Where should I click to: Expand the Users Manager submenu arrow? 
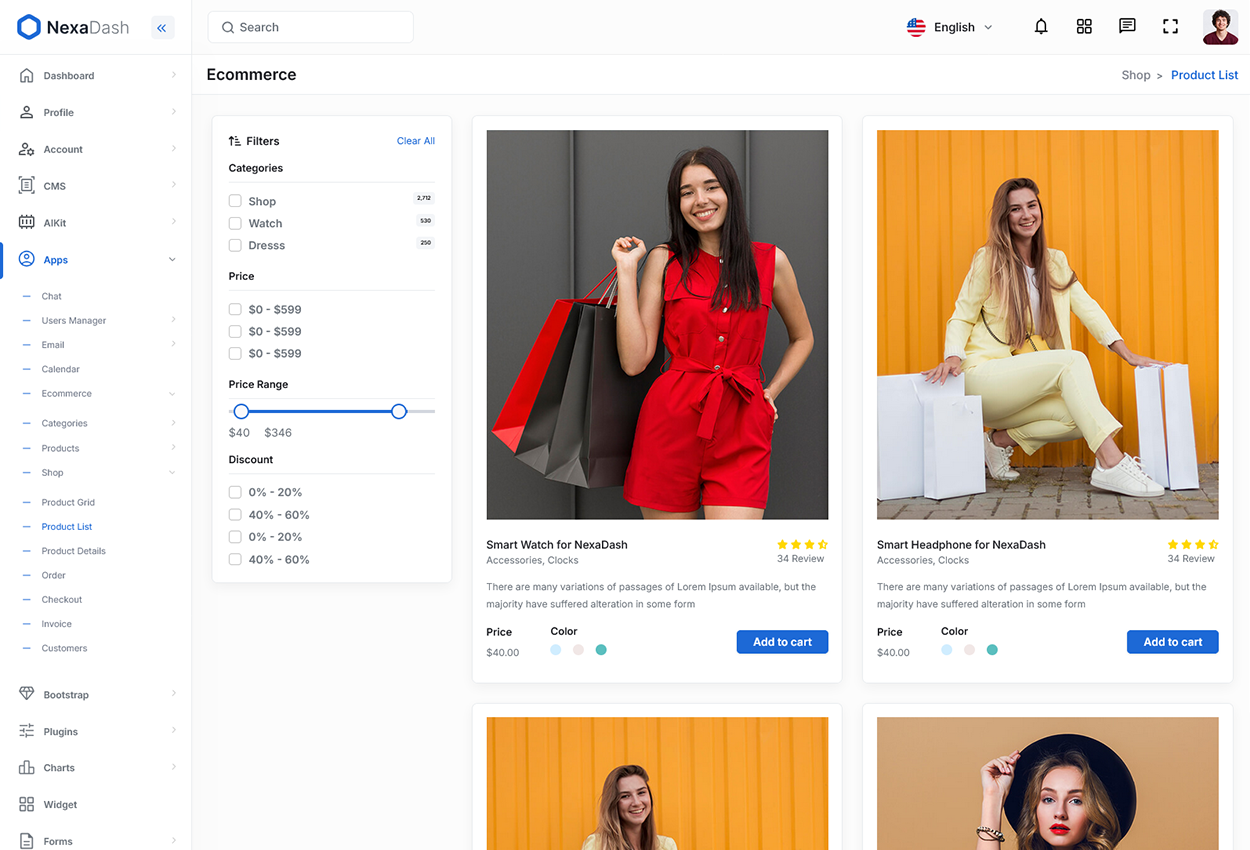[x=173, y=320]
